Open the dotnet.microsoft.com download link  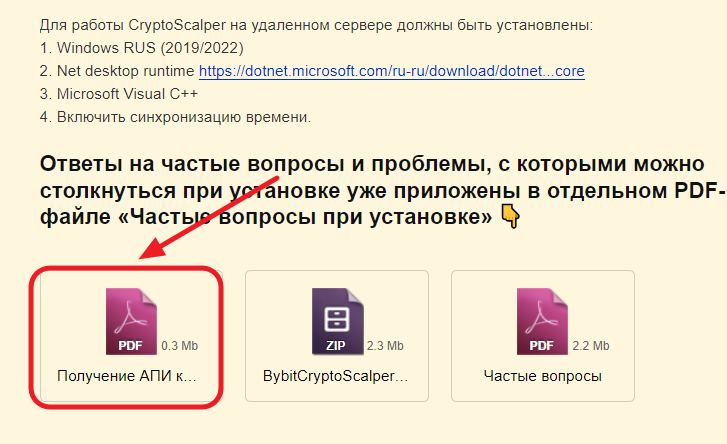tap(392, 71)
